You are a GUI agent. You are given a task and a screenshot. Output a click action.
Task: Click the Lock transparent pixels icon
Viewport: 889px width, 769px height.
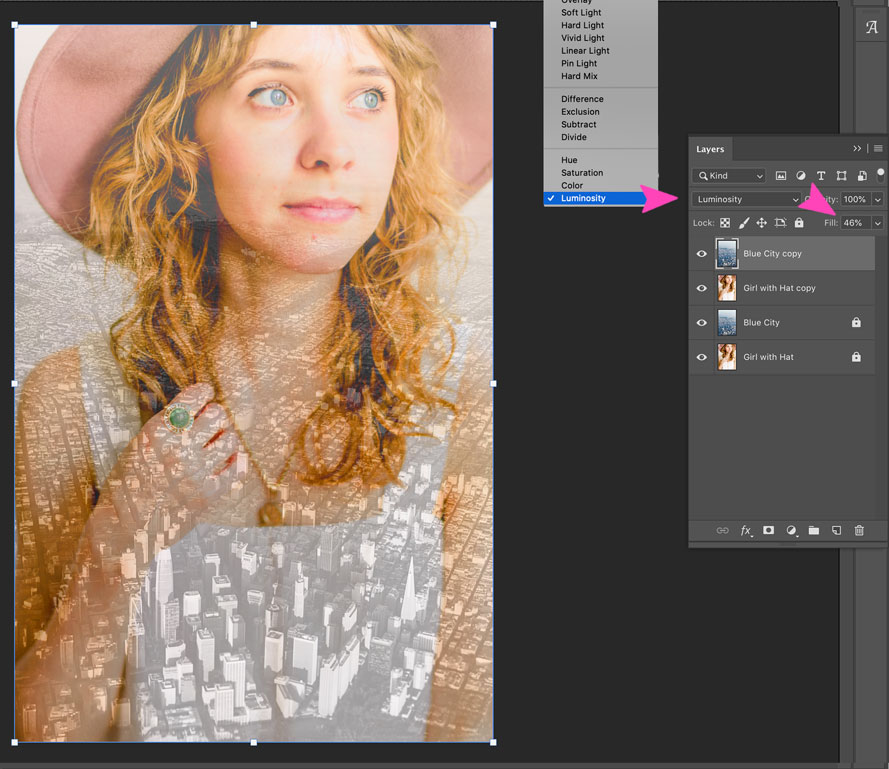coord(725,222)
